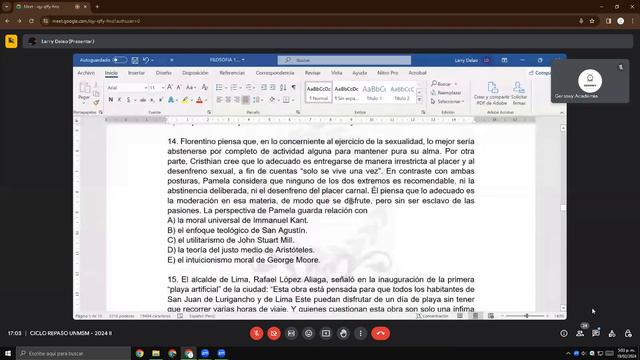
Task: Open the Seleccionar dropdown
Action: [x=448, y=102]
